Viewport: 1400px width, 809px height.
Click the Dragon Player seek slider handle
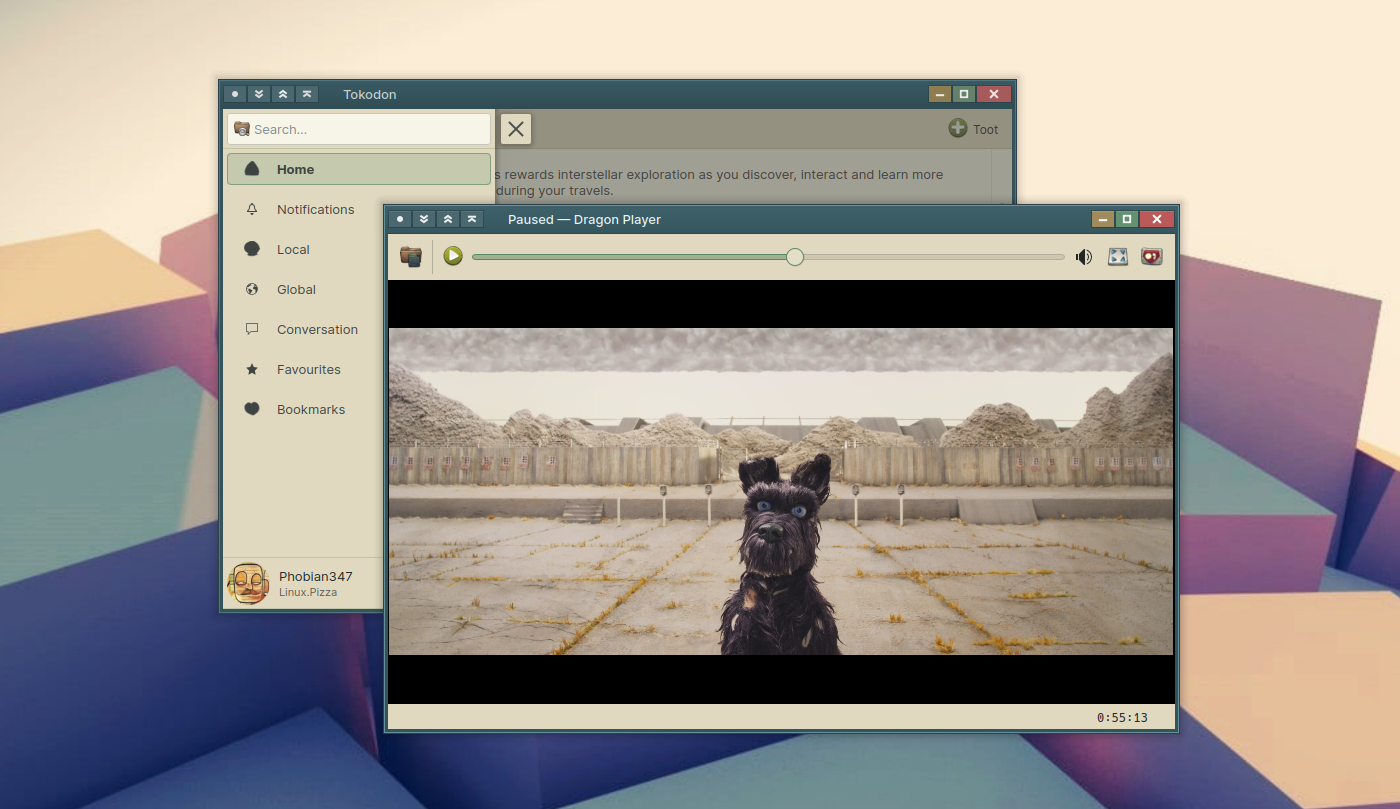[x=795, y=257]
